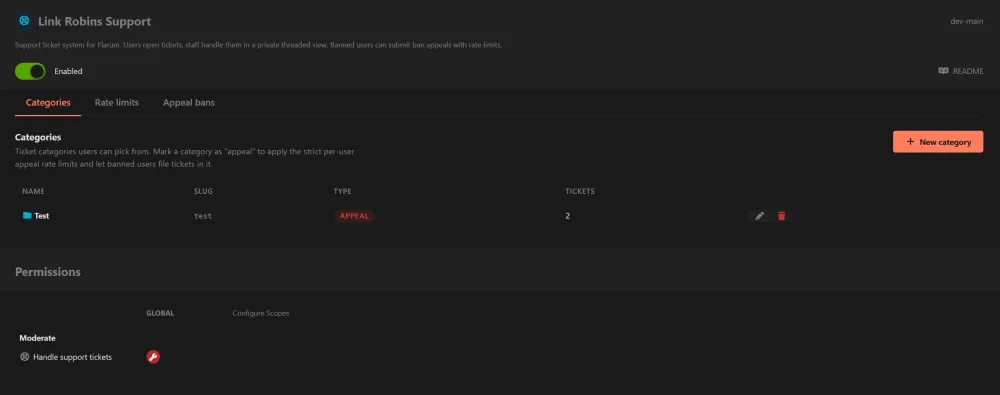
Task: Click the APPEAL type badge
Action: click(354, 216)
